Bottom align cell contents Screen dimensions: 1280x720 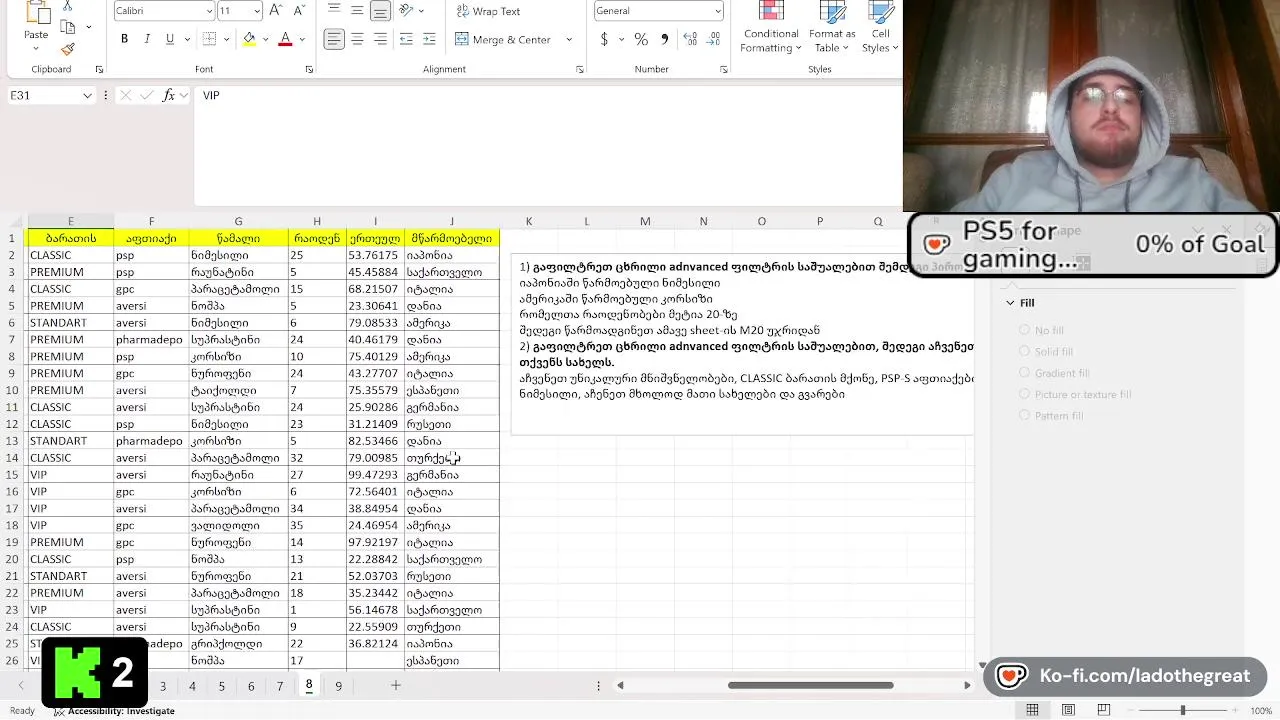coord(380,11)
